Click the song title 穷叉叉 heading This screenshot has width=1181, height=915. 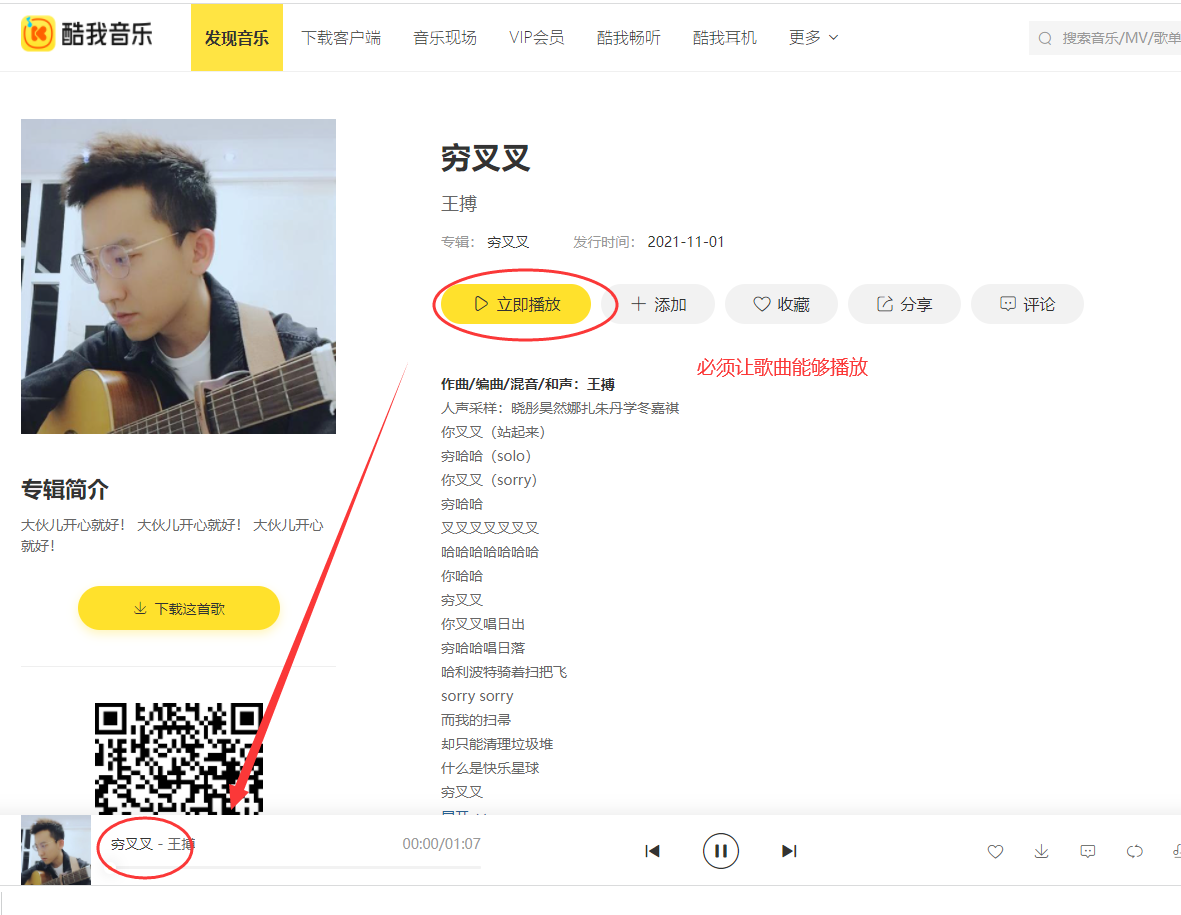coord(485,158)
